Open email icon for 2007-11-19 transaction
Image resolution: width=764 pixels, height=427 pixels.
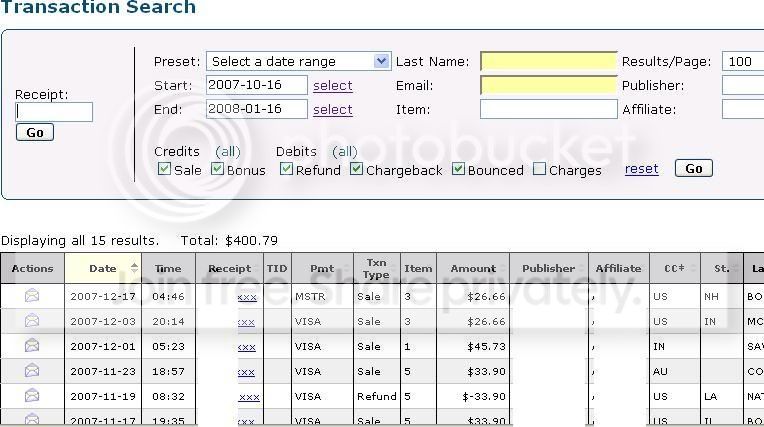coord(32,396)
